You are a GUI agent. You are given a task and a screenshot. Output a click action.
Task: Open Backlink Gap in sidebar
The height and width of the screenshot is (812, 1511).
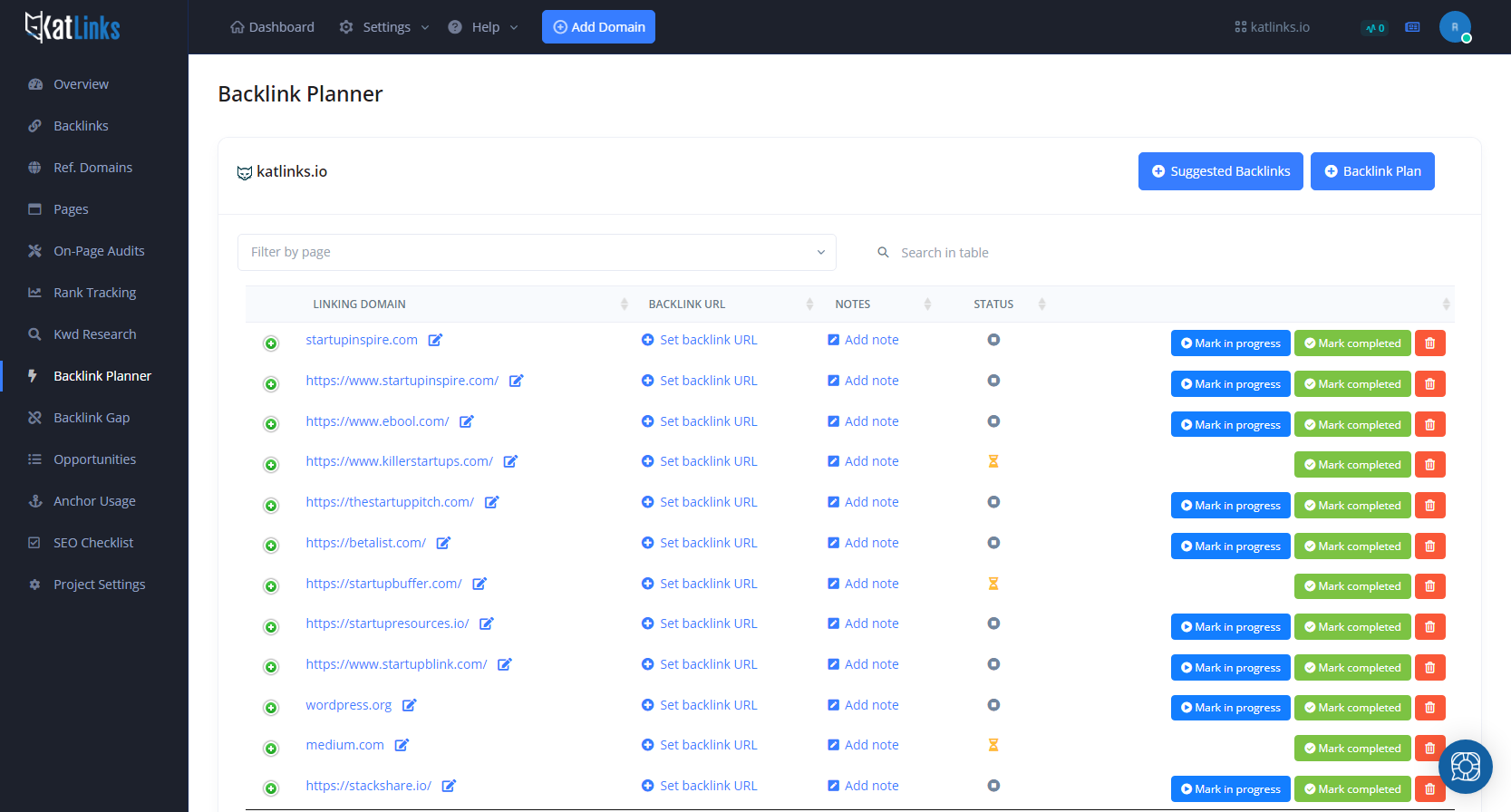pos(92,418)
